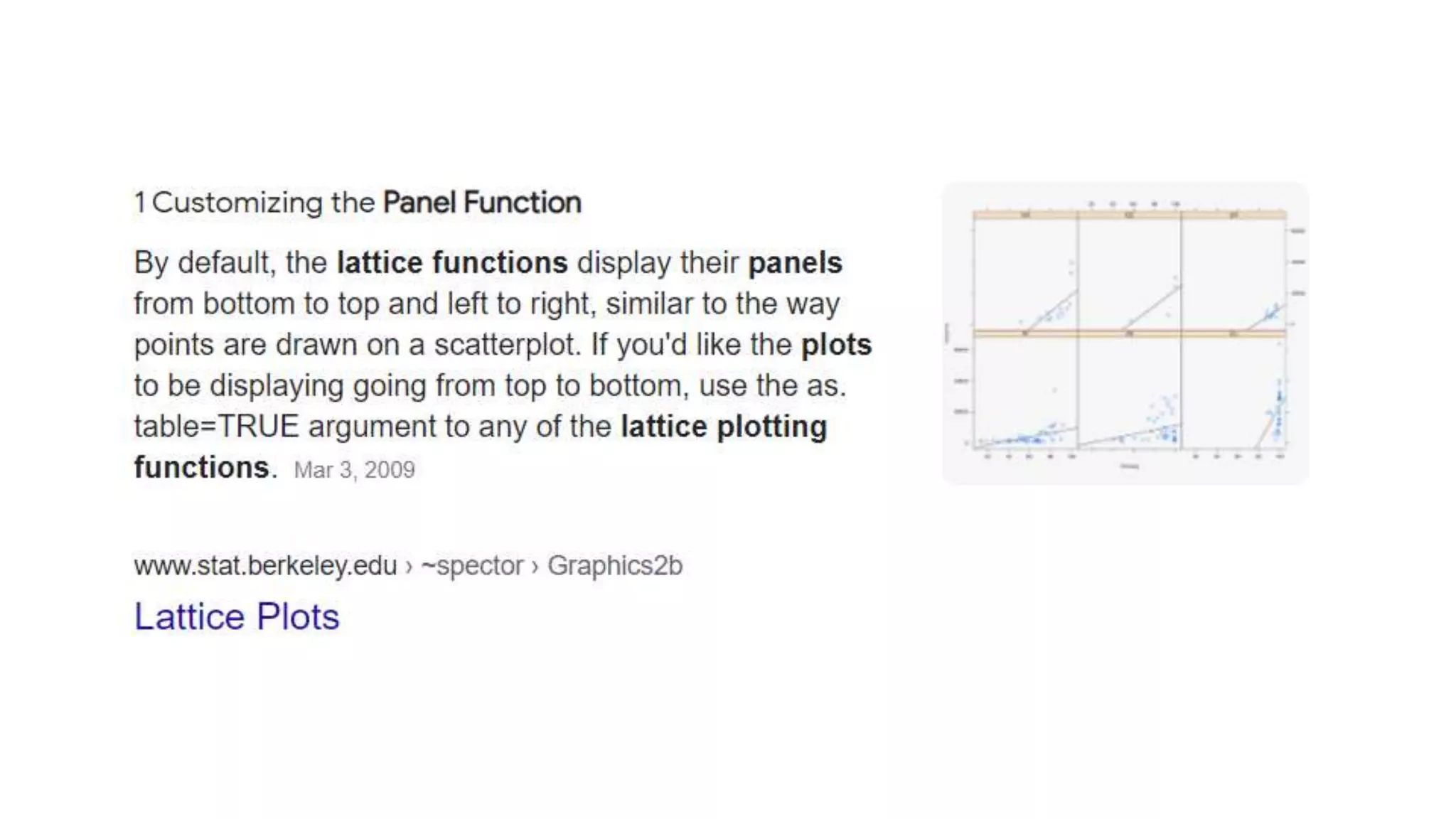The height and width of the screenshot is (819, 1456).
Task: Click bottom-left panel in the thumbnail plot
Action: pos(1025,392)
